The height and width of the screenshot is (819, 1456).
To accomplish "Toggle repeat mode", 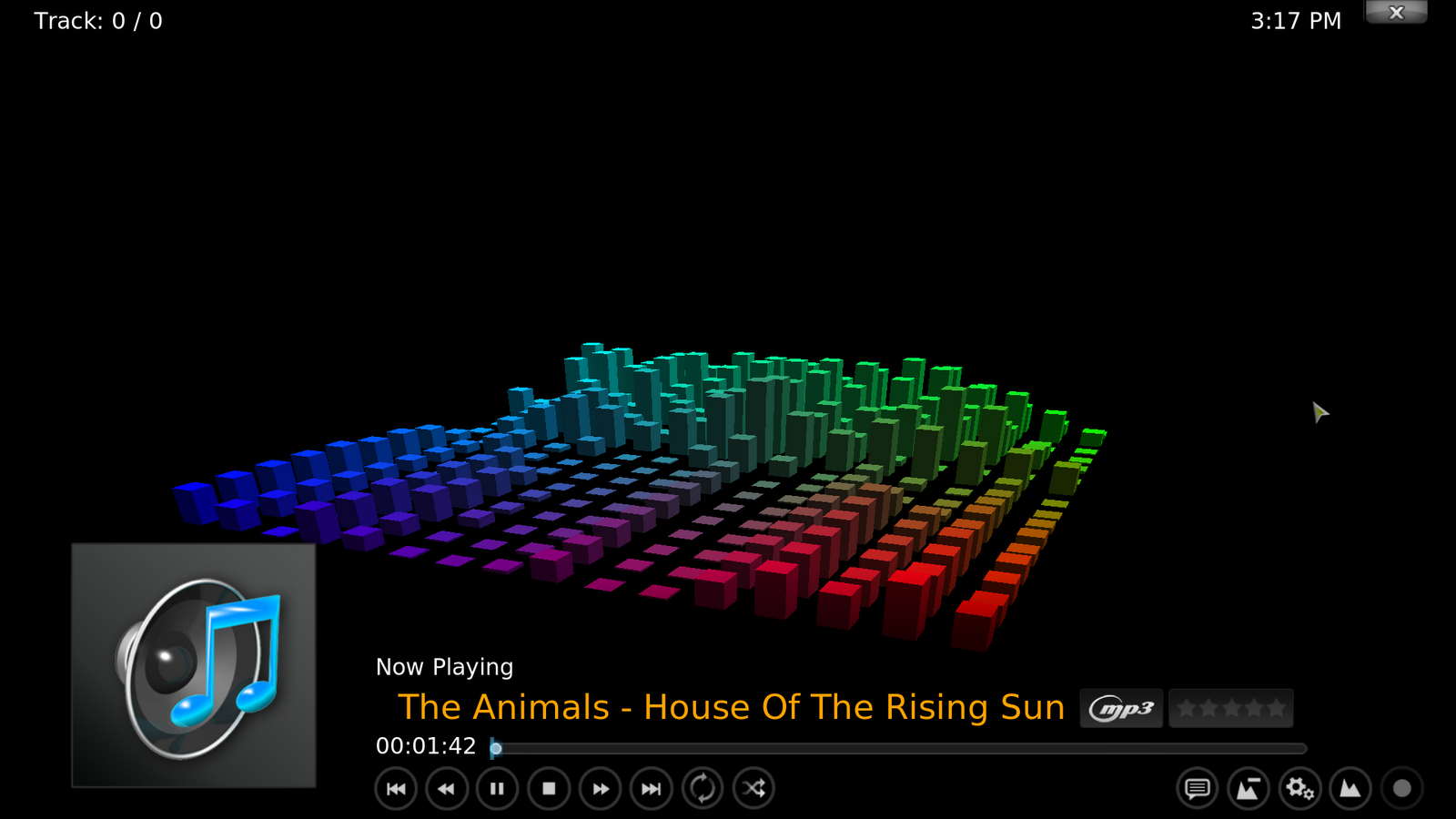I will (703, 788).
